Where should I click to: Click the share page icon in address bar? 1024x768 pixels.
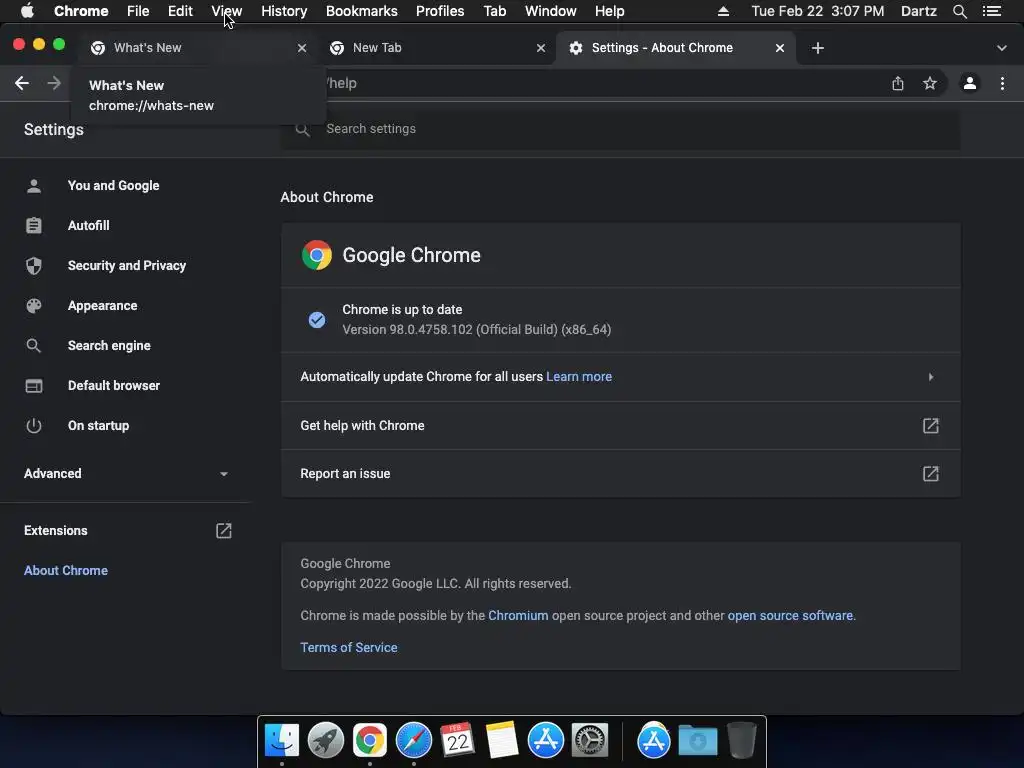[x=898, y=83]
